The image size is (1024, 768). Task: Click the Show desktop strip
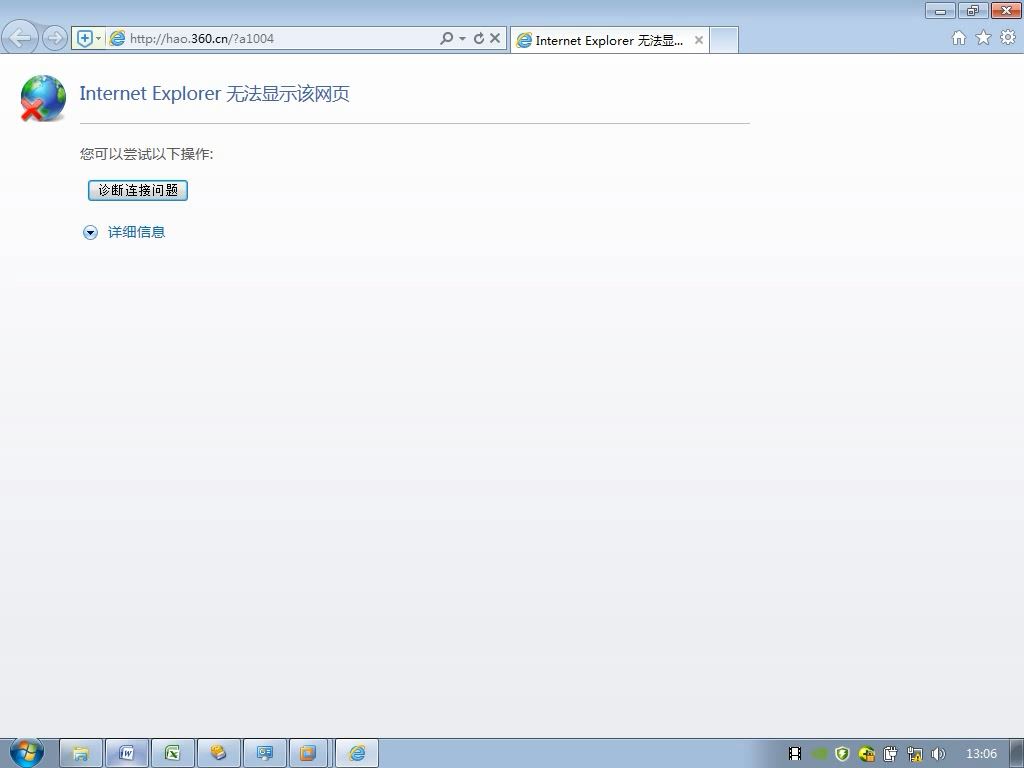[x=1017, y=754]
